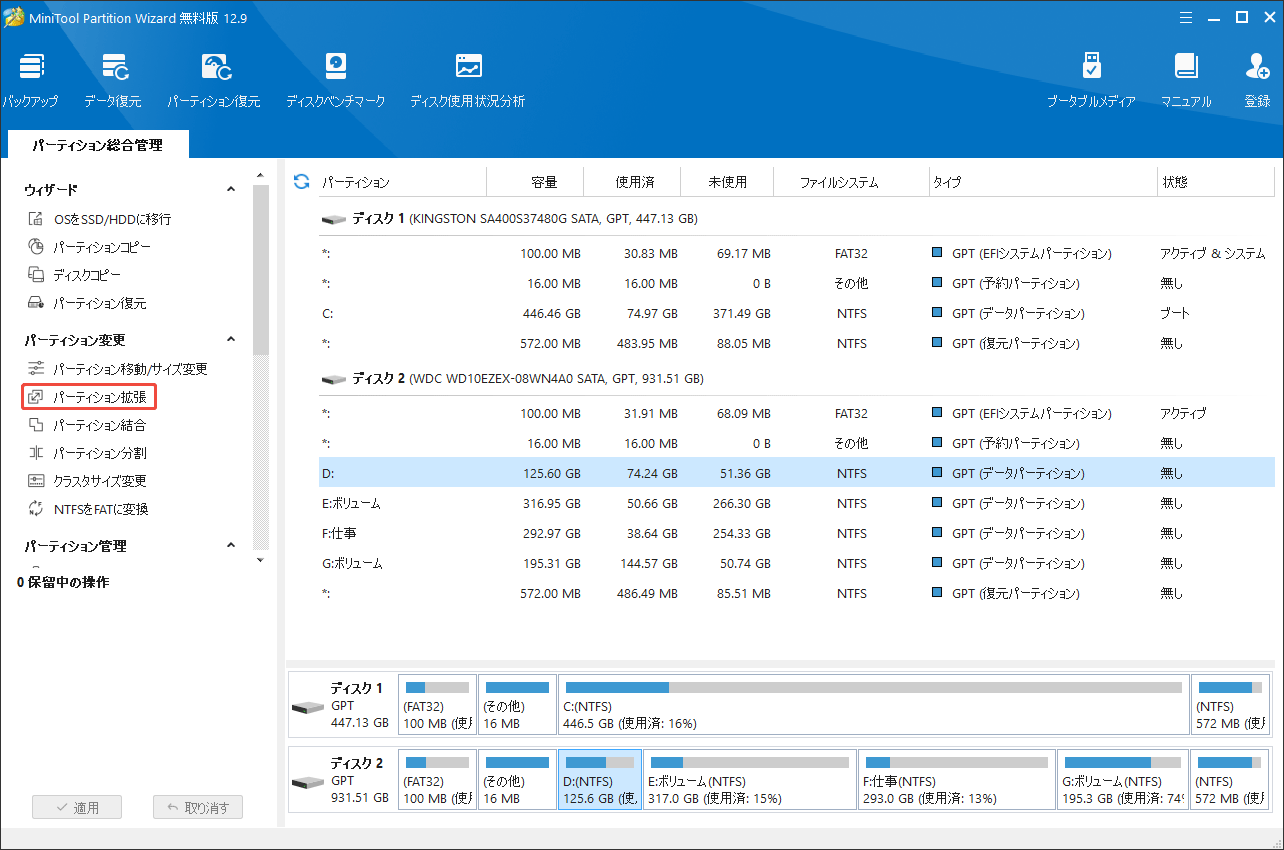Click アクティブ & システム status cell
1284x850 pixels.
(x=1212, y=253)
